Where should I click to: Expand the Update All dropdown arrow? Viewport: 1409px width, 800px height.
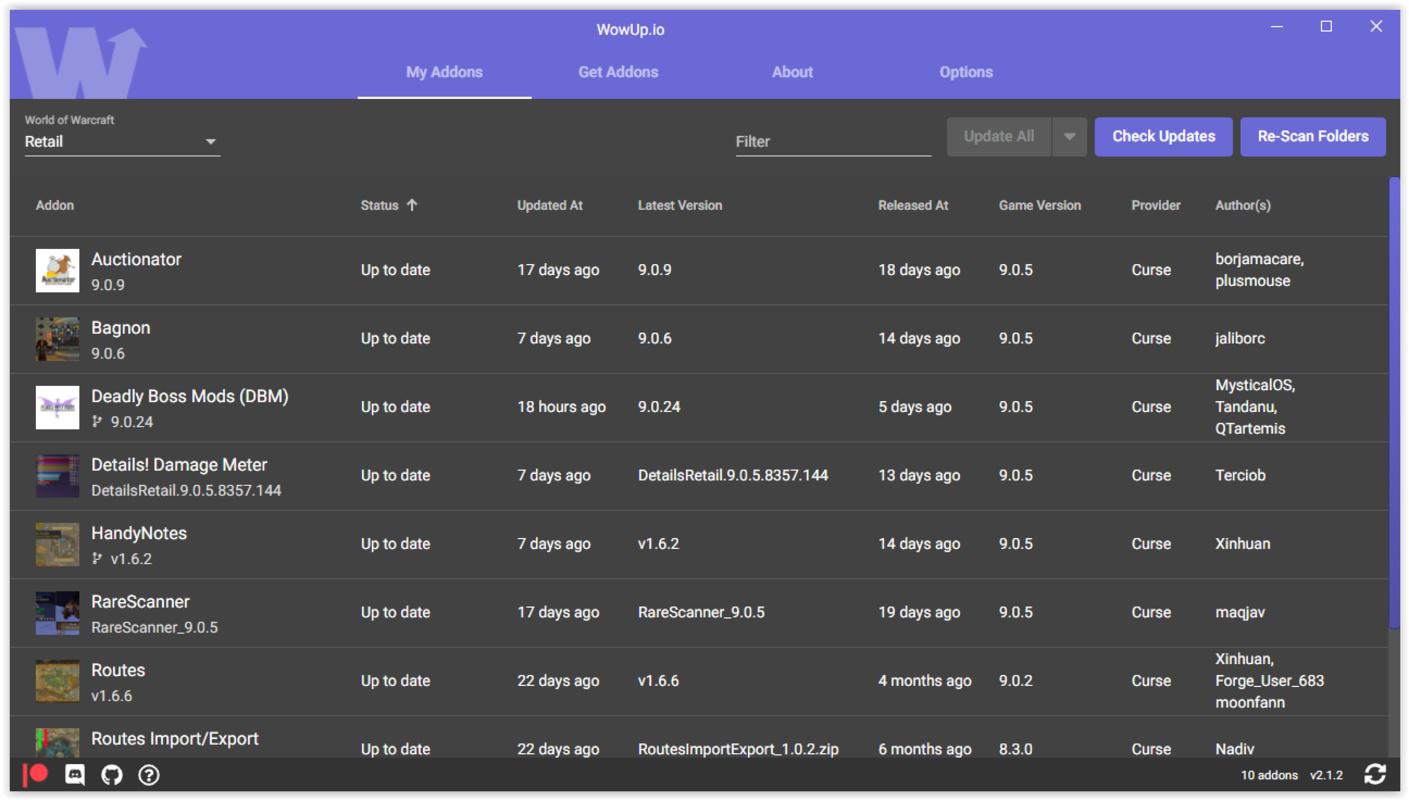coord(1069,137)
